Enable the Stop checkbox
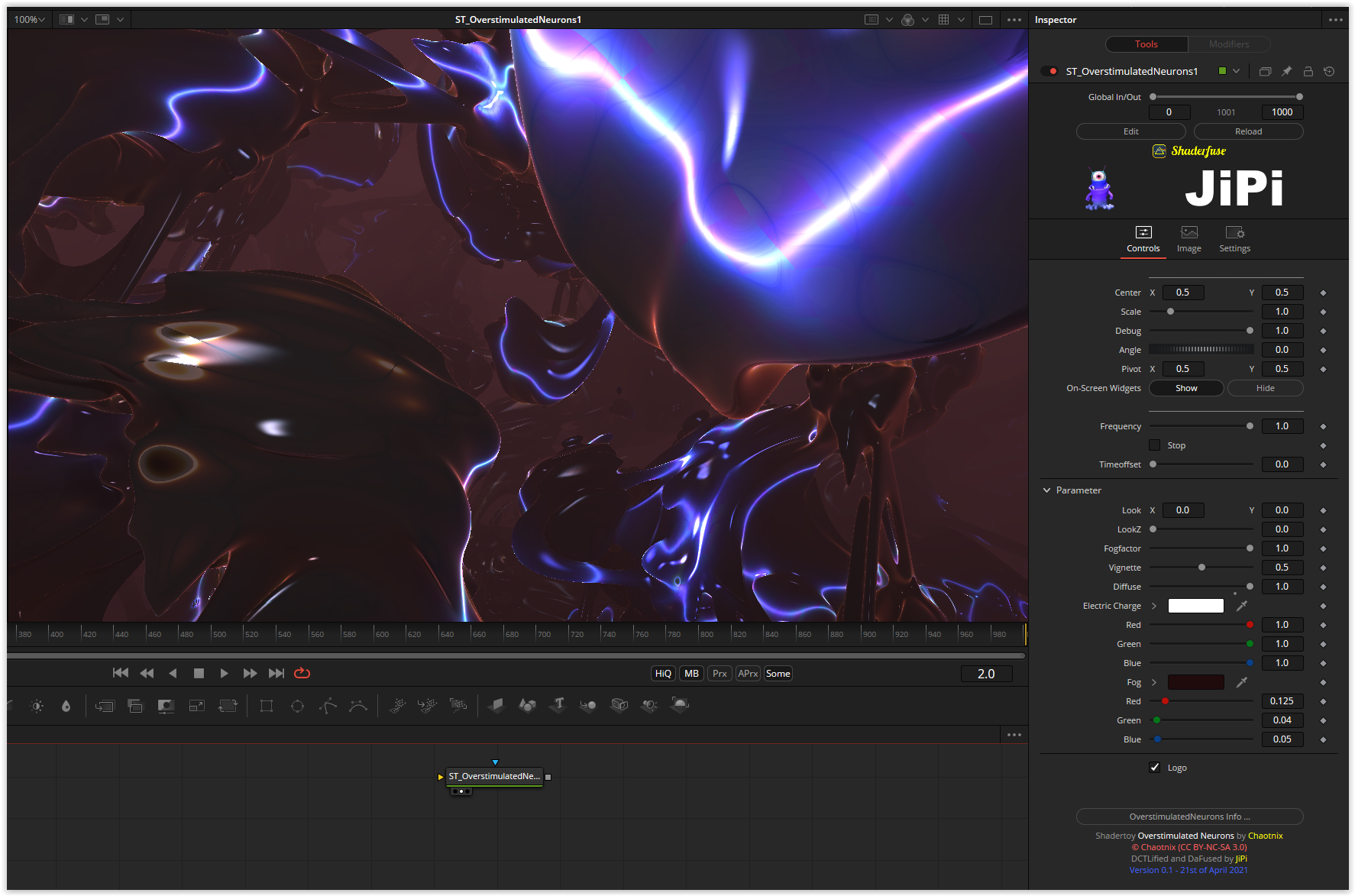This screenshot has width=1355, height=896. (x=1155, y=445)
